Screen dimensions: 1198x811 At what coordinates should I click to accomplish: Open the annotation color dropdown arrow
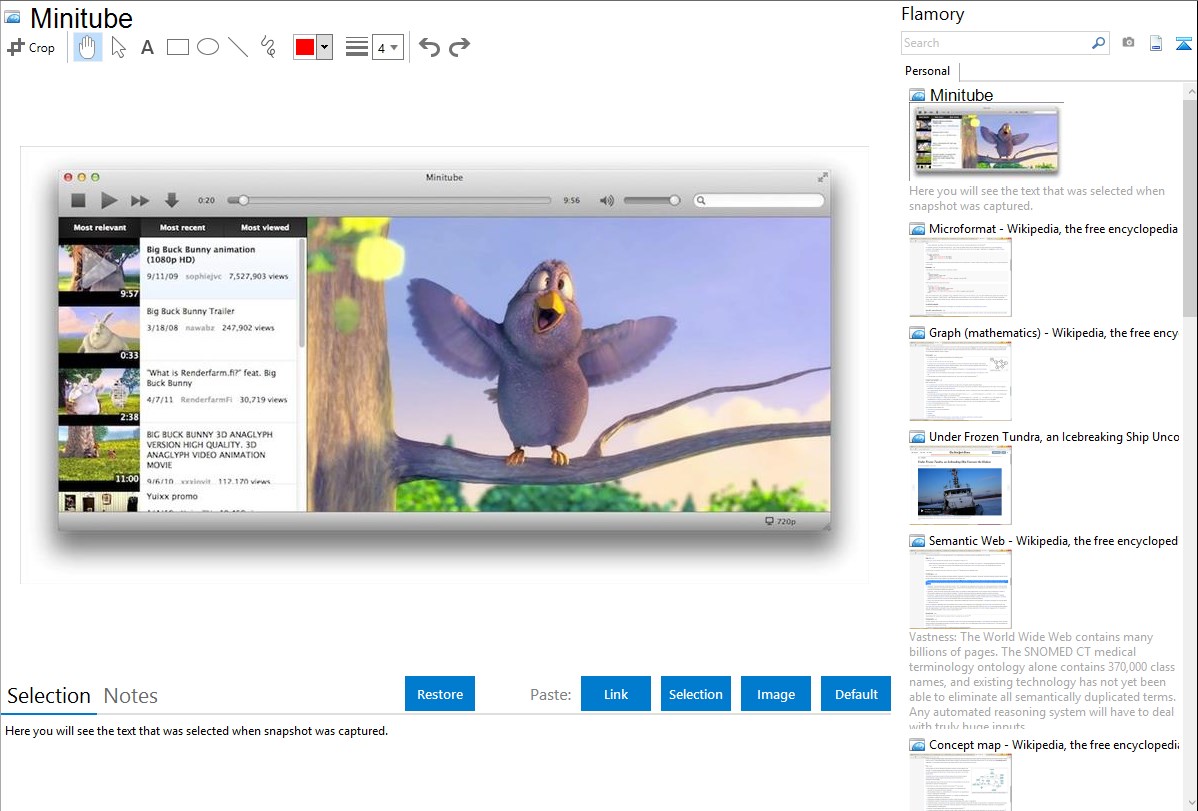tap(325, 47)
